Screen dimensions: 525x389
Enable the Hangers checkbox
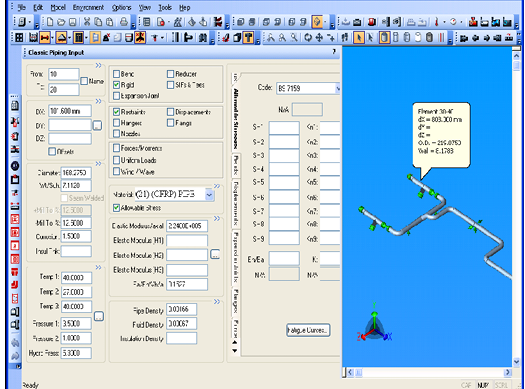pyautogui.click(x=117, y=123)
